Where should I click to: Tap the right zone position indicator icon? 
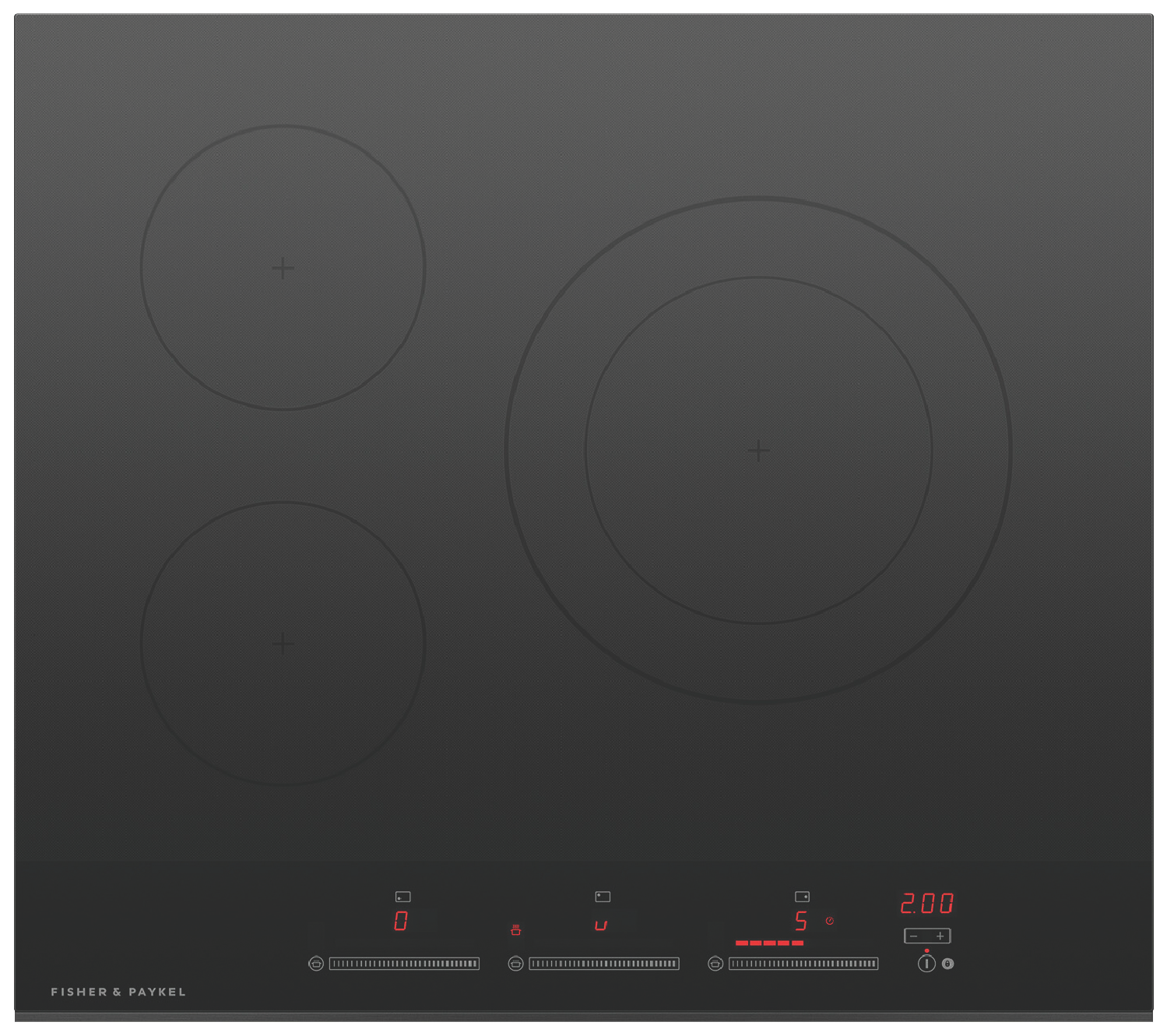[x=802, y=897]
